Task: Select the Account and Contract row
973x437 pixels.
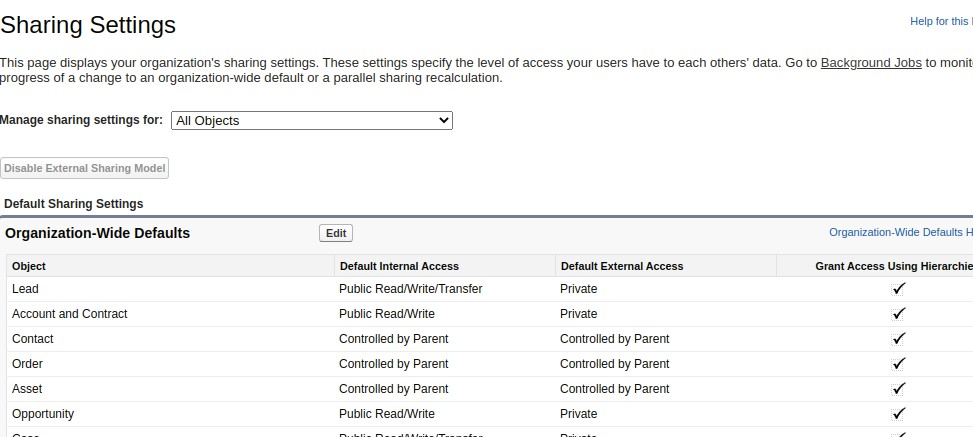Action: coord(70,314)
